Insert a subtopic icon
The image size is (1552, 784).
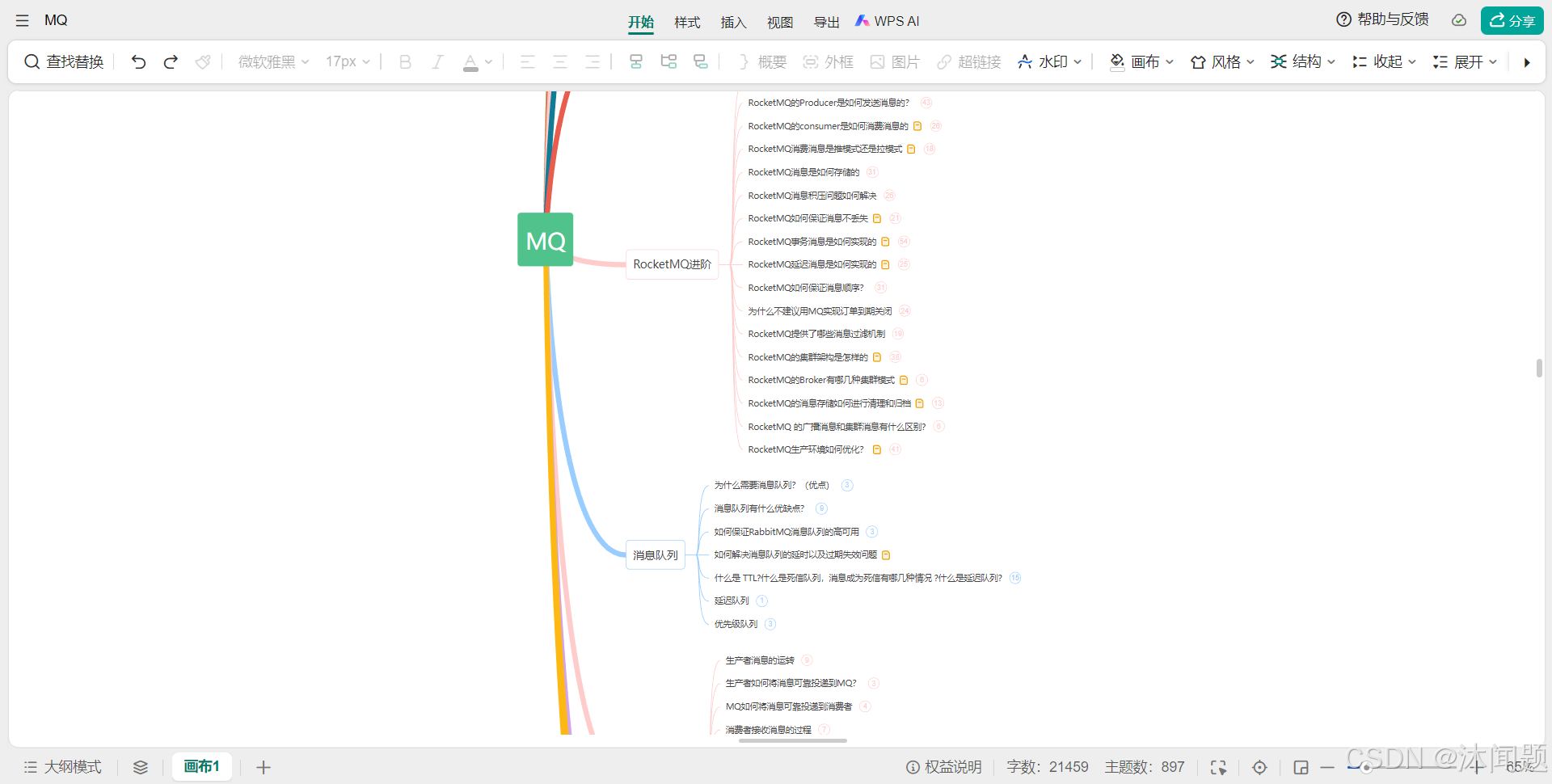(636, 62)
